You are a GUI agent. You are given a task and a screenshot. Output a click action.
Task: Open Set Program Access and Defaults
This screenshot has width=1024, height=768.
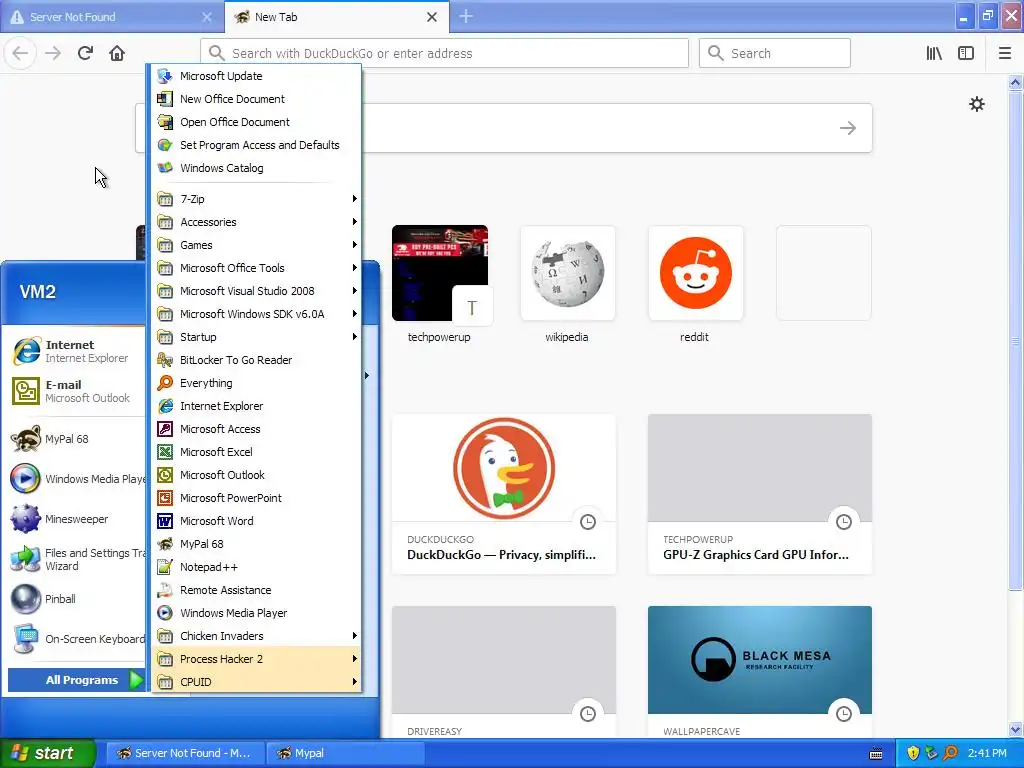click(x=257, y=145)
